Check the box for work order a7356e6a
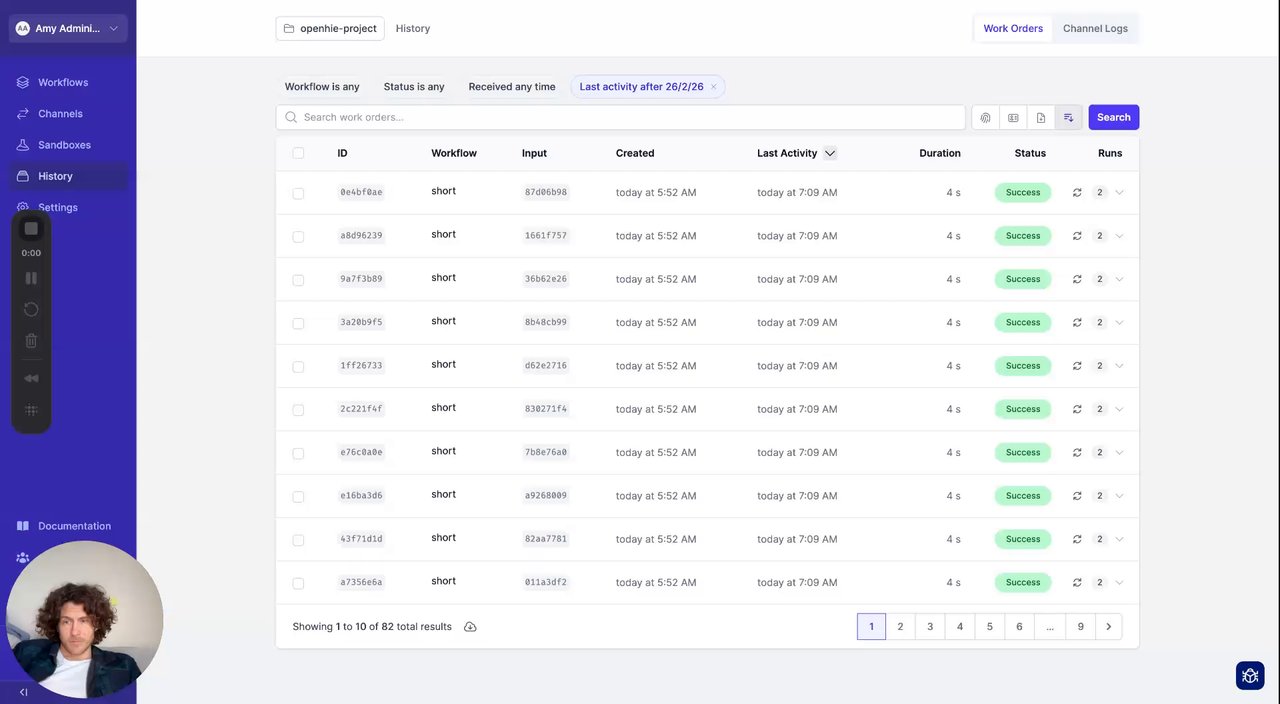 (x=298, y=583)
